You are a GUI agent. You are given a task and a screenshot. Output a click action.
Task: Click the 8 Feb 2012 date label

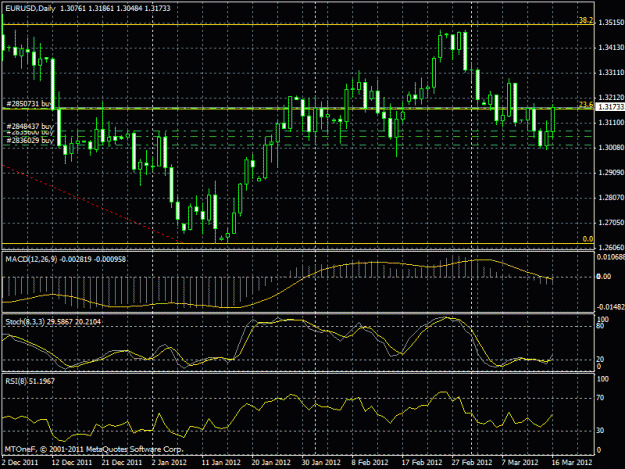click(369, 462)
